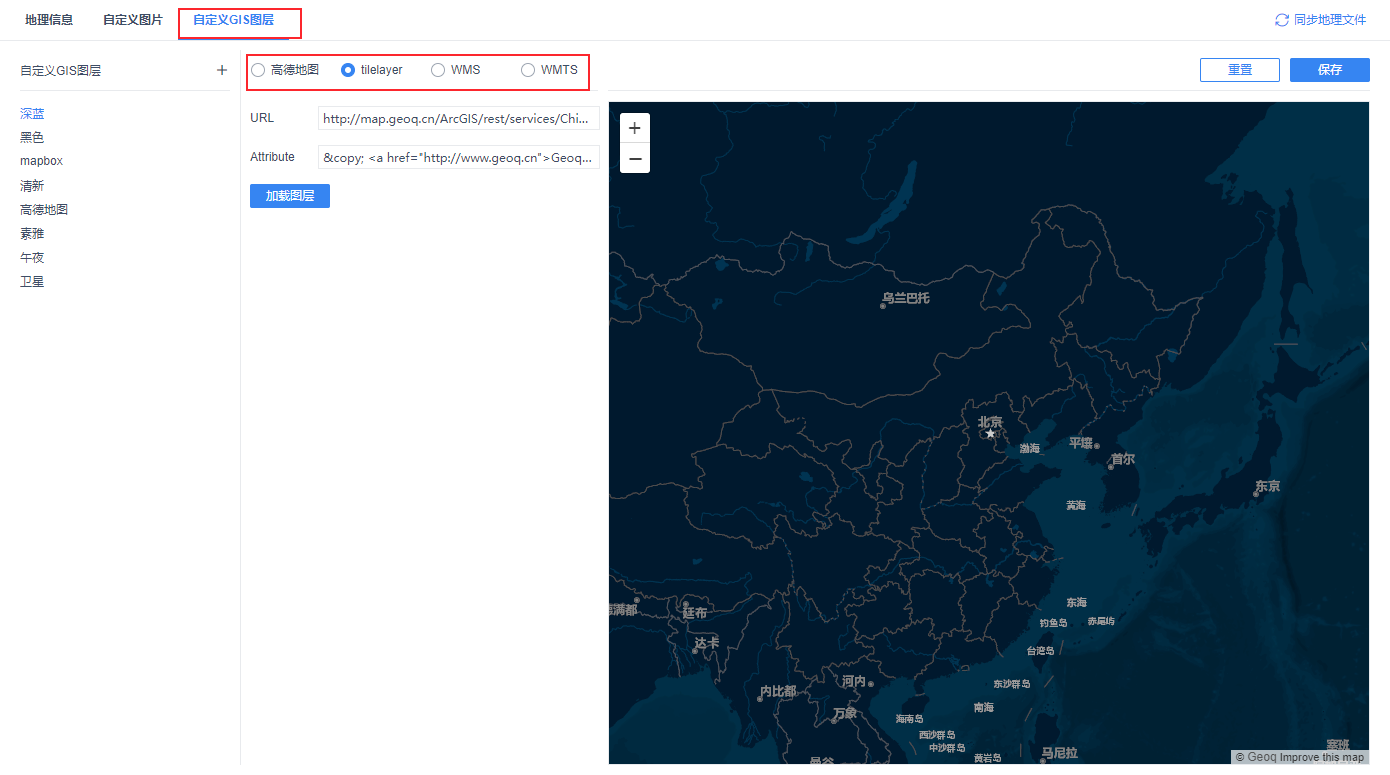Select the 卫星 layer
The width and height of the screenshot is (1390, 775).
click(x=32, y=282)
